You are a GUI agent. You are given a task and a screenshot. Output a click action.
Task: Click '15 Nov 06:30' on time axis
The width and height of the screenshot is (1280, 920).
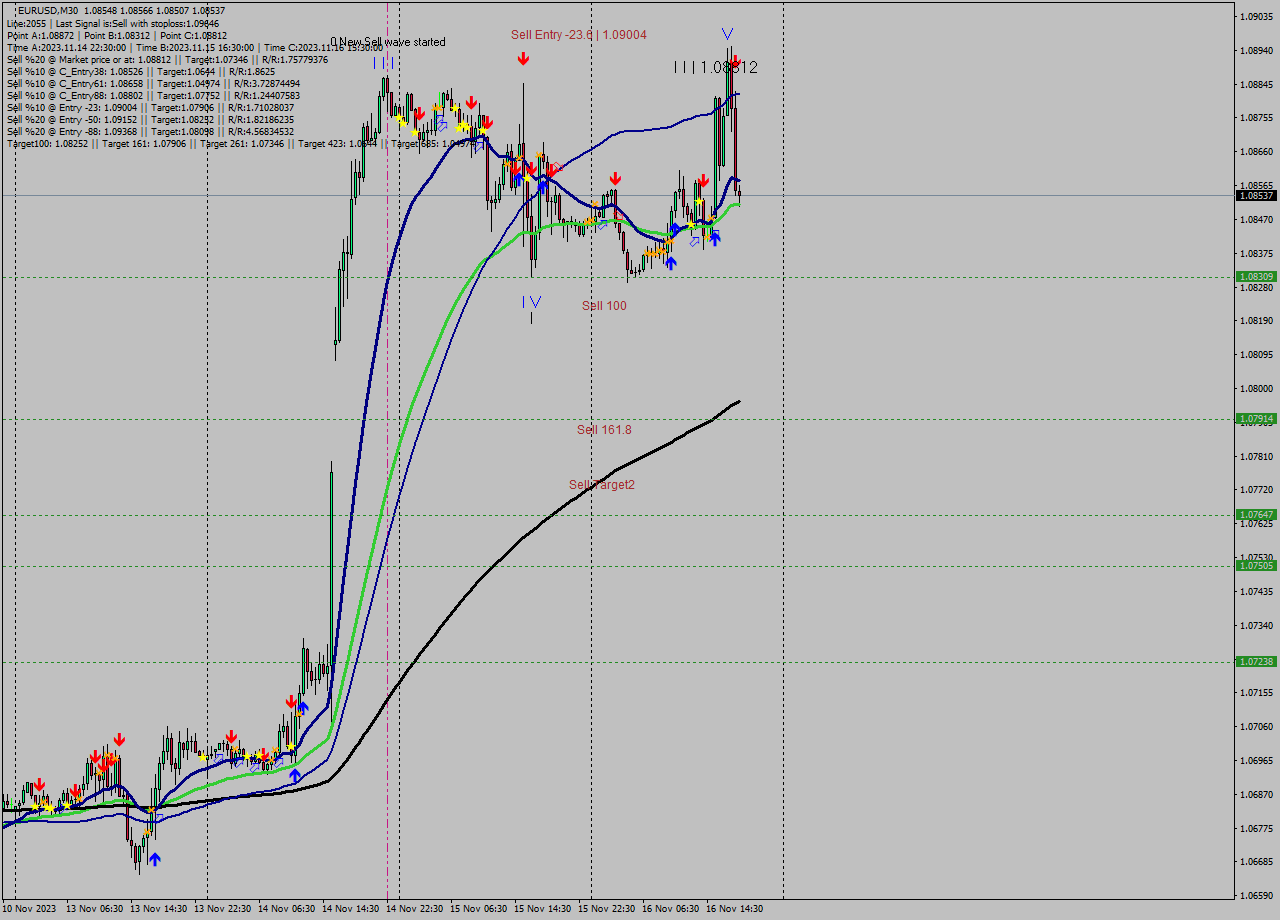tap(479, 909)
